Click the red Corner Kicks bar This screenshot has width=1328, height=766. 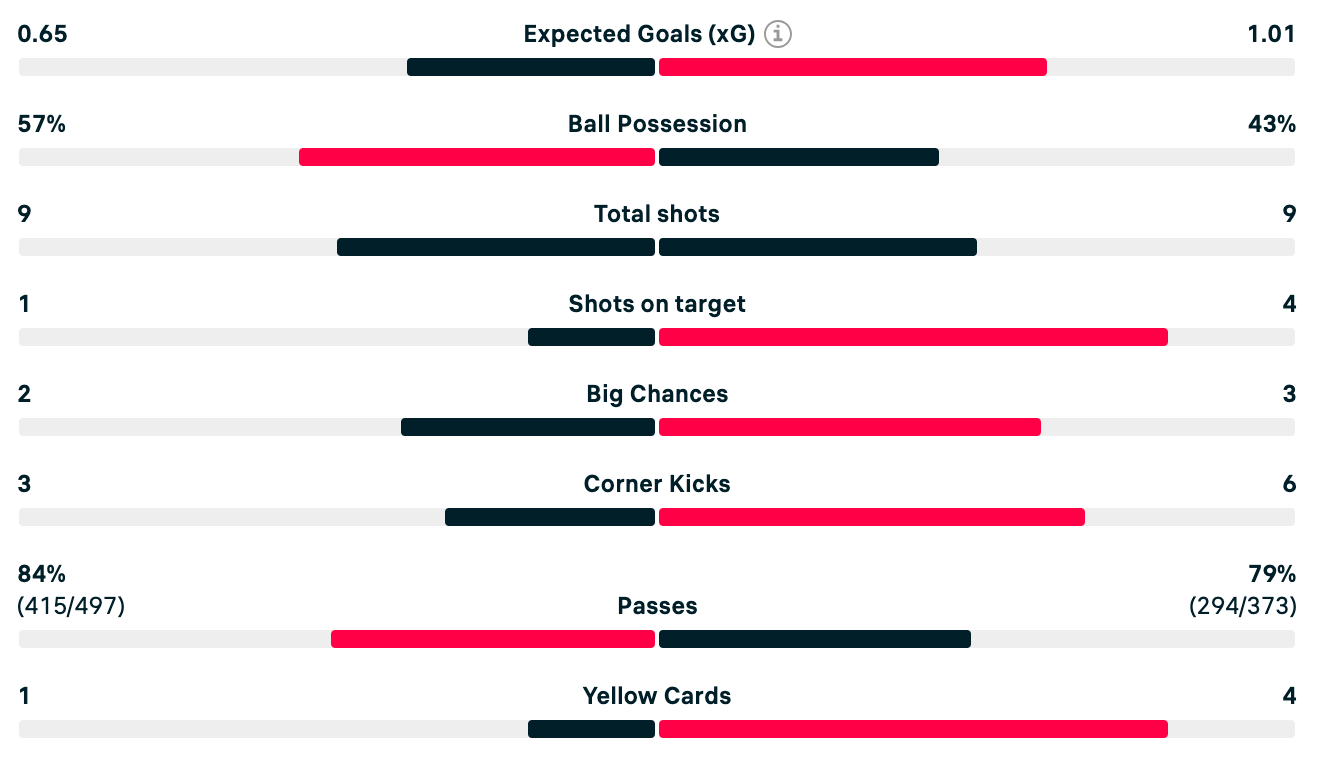(872, 517)
